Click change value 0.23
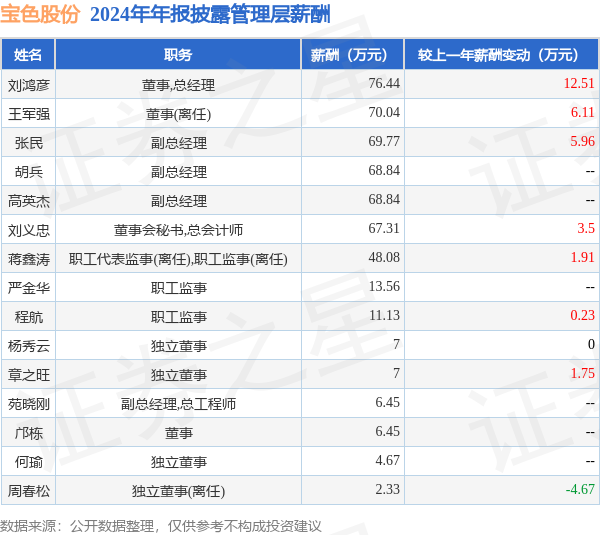The width and height of the screenshot is (600, 535). (x=582, y=316)
